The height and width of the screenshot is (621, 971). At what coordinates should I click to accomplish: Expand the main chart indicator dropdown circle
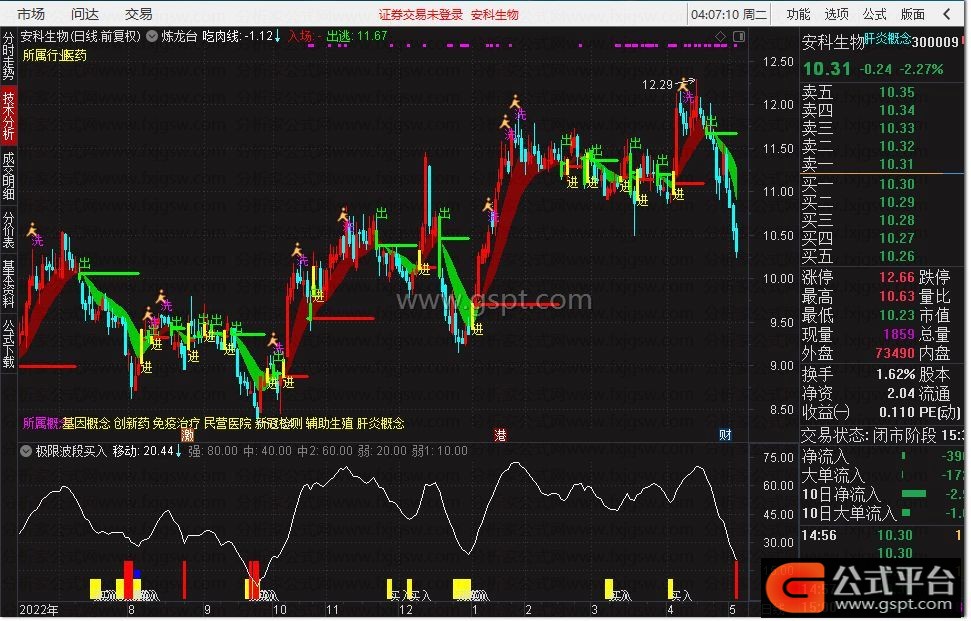[152, 37]
